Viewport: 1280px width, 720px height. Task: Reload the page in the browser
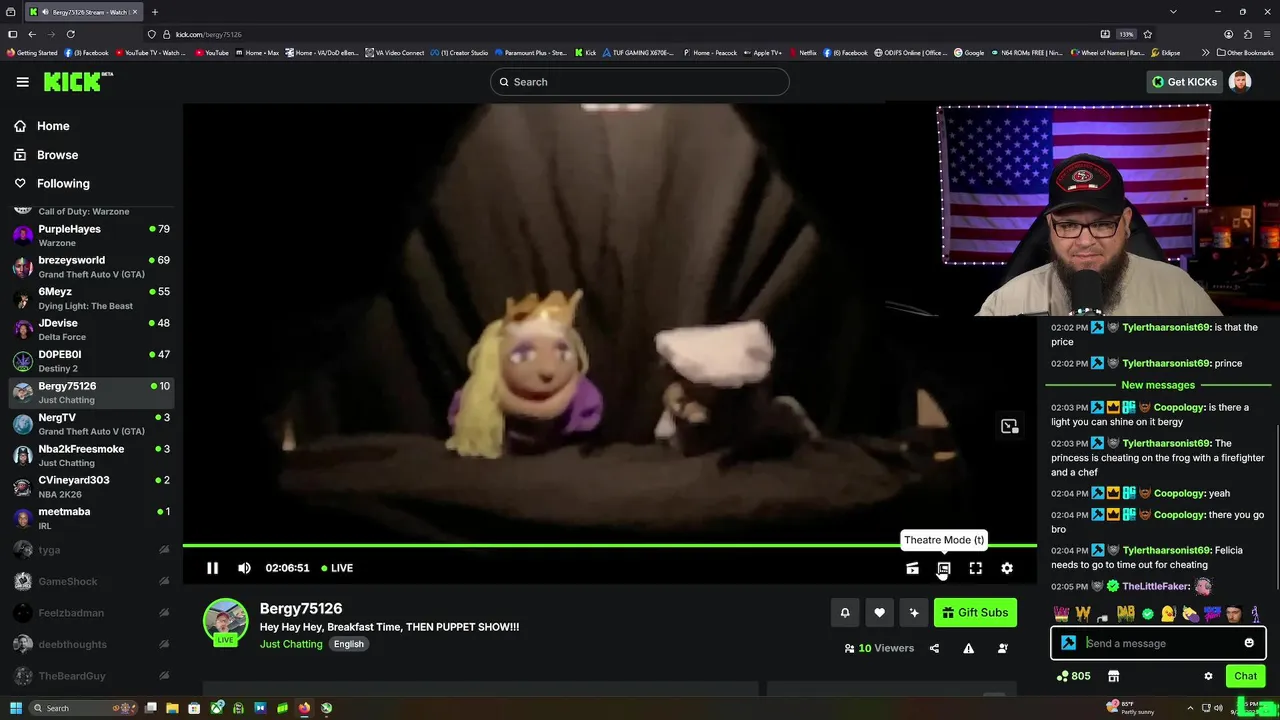tap(70, 34)
